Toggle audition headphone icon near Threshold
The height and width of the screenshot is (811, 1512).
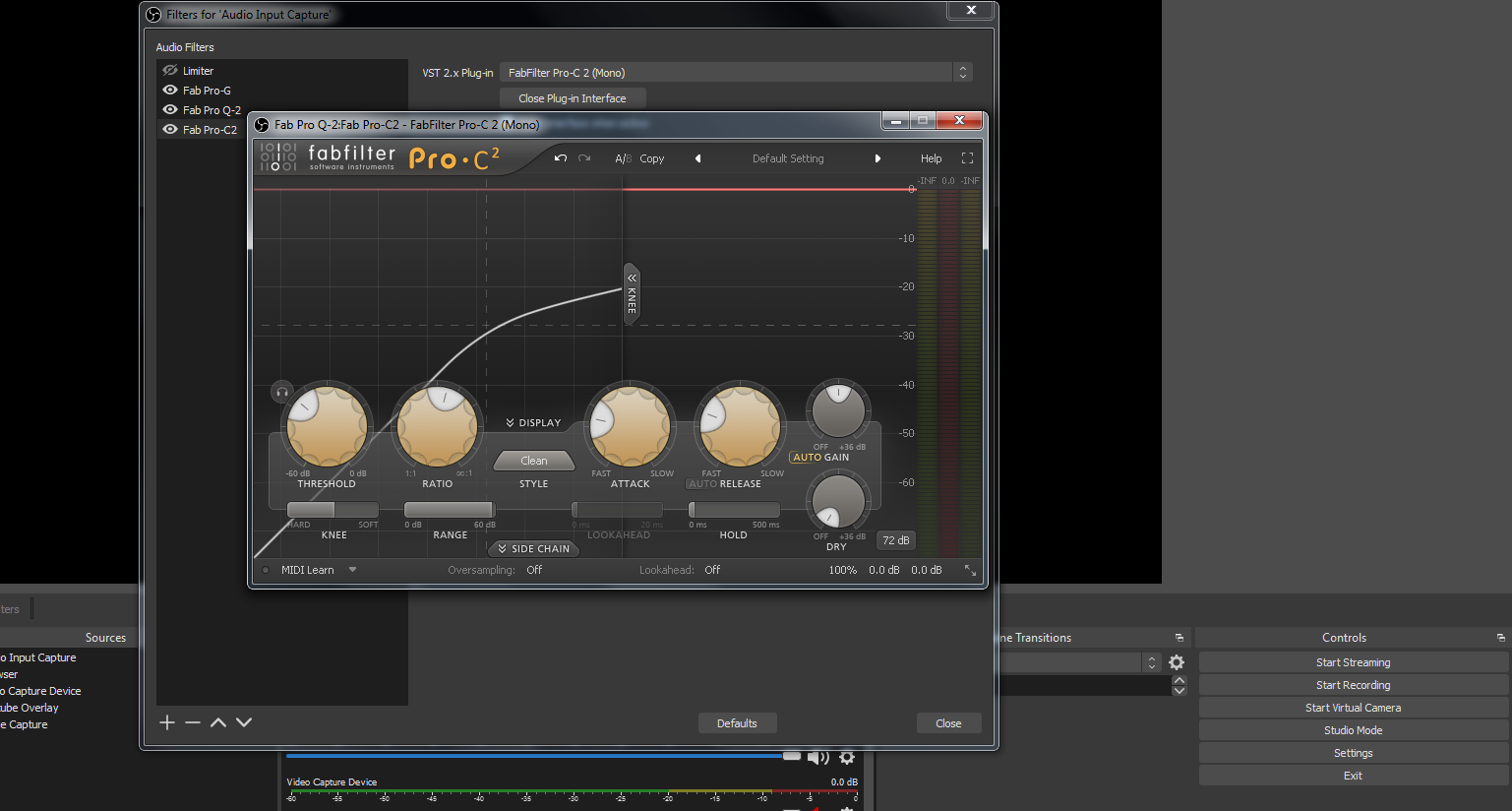coord(282,393)
